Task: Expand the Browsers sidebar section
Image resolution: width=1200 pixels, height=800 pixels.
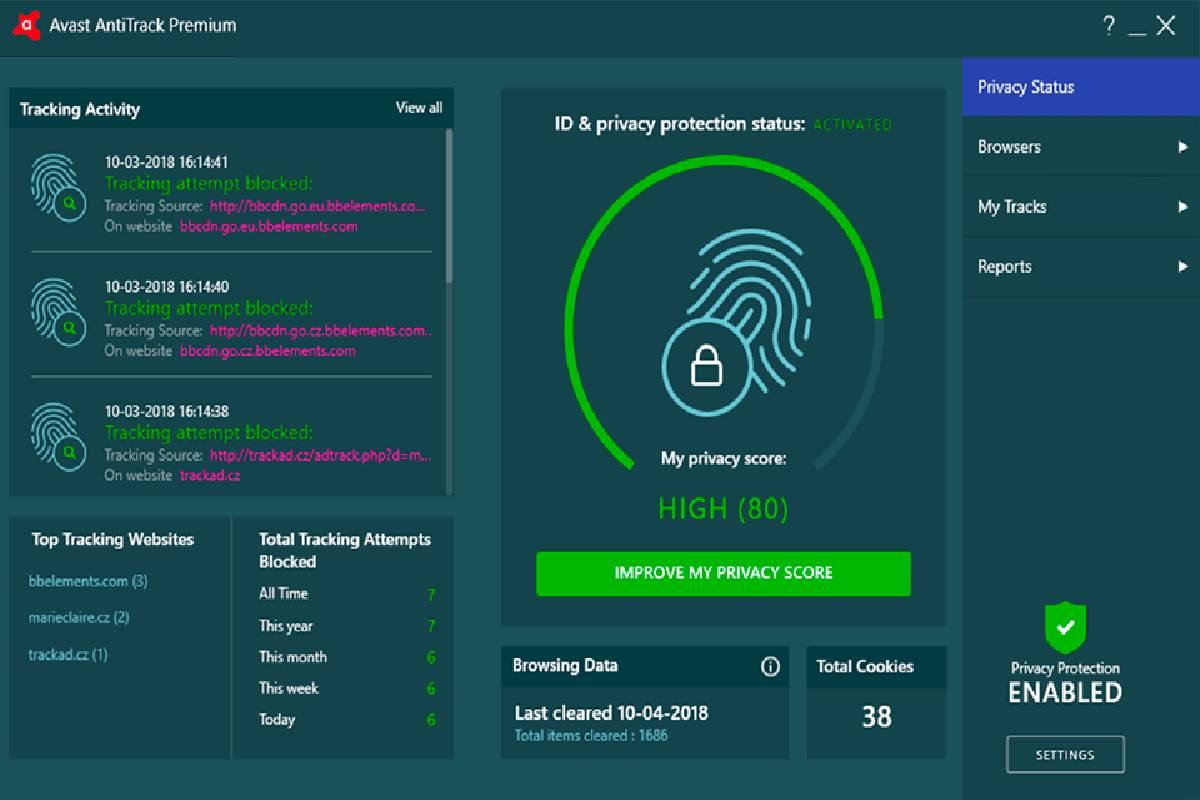Action: (x=1080, y=147)
